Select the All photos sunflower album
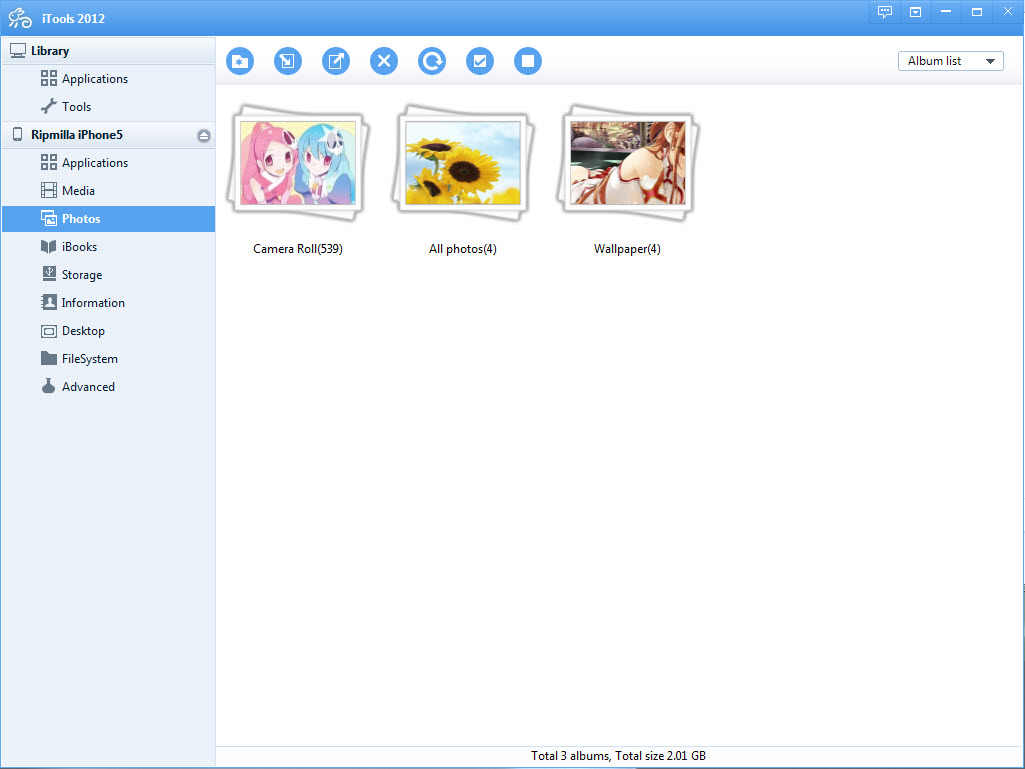The image size is (1025, 769). [463, 162]
